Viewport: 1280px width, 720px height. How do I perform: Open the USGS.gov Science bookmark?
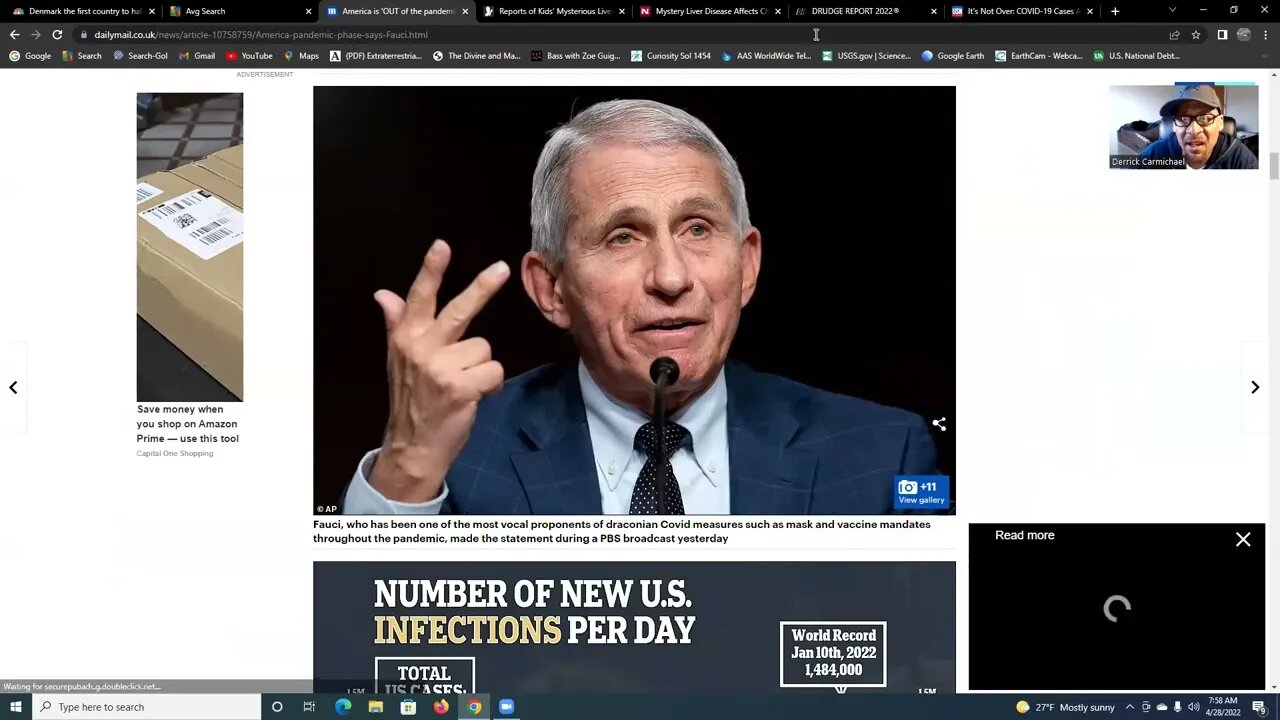coord(866,56)
